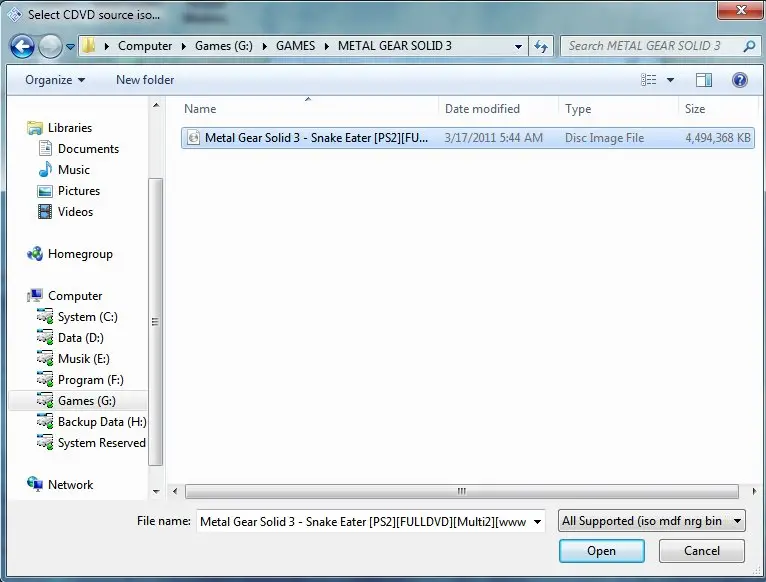Open Backup Data (H:) drive

point(102,422)
